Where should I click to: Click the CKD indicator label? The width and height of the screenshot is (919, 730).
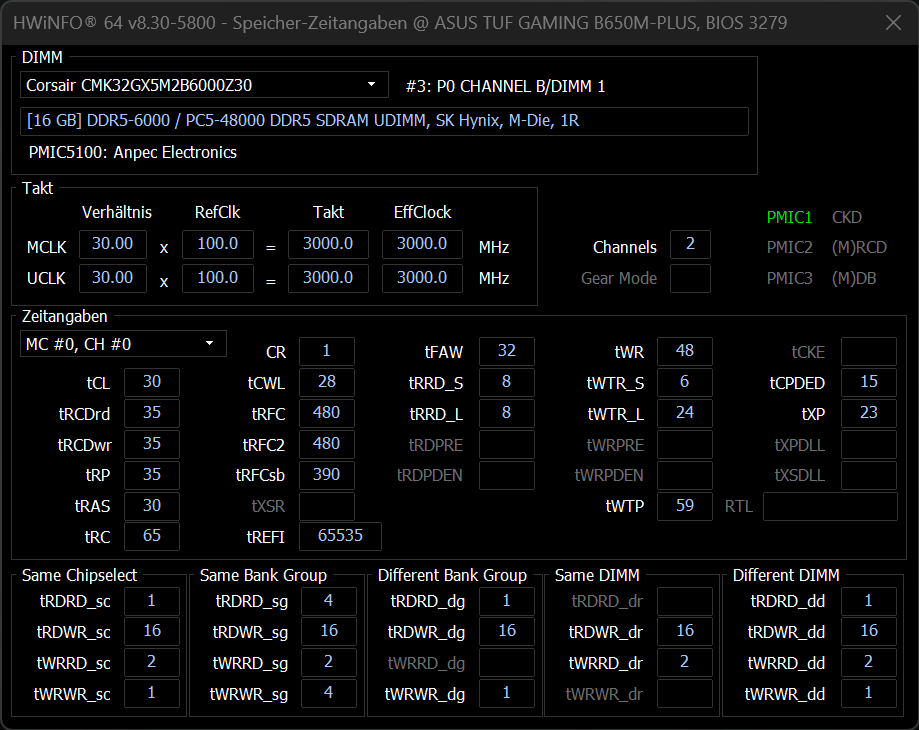point(846,217)
